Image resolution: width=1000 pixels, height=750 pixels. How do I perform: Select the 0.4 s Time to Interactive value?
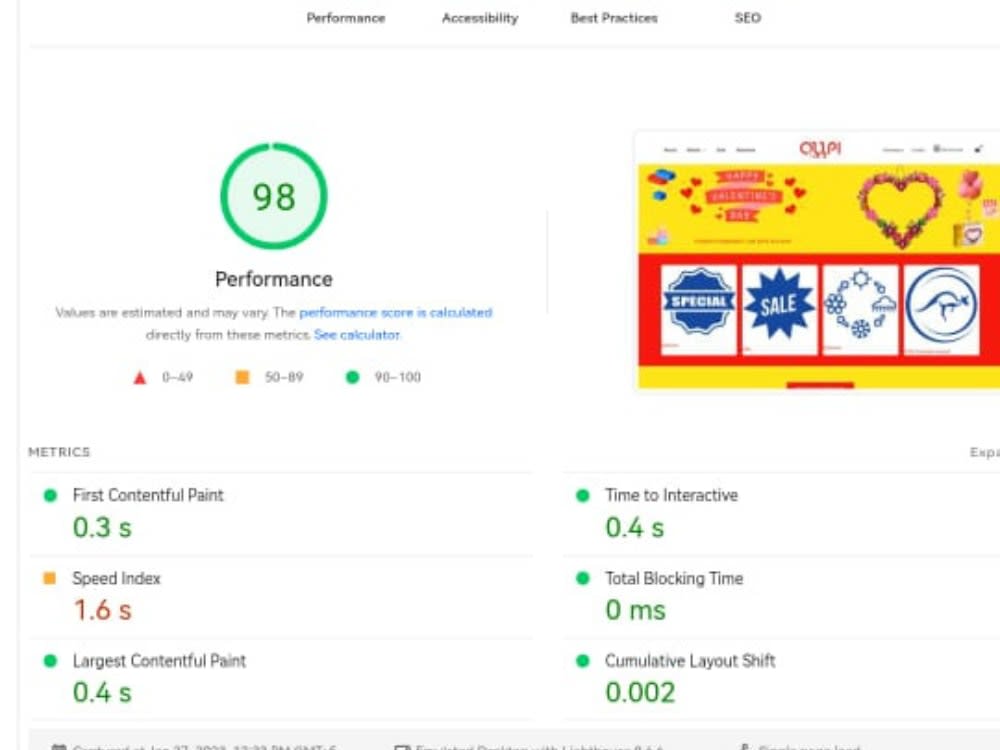(635, 527)
